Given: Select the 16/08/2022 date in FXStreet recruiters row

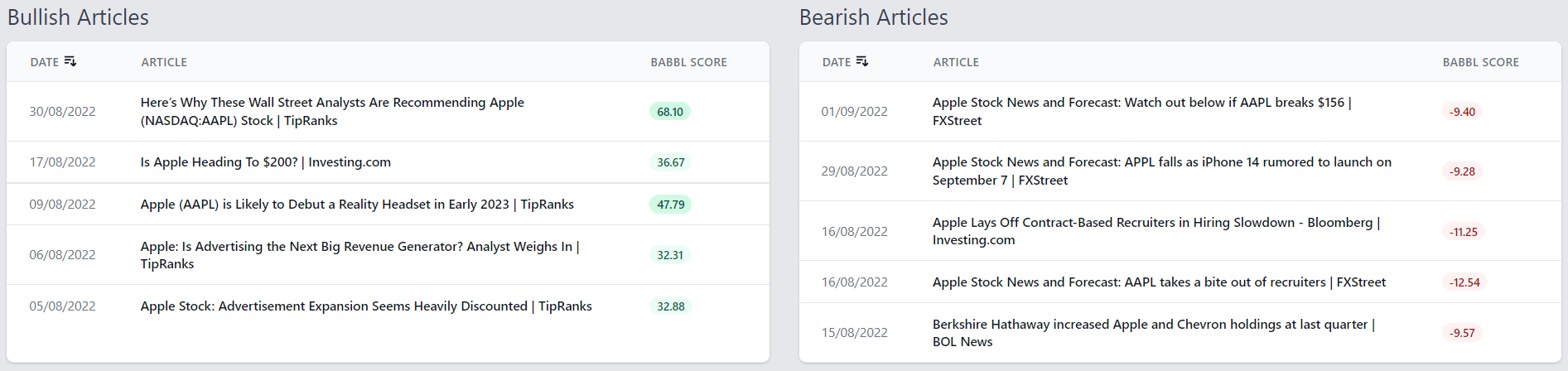Looking at the screenshot, I should [854, 282].
